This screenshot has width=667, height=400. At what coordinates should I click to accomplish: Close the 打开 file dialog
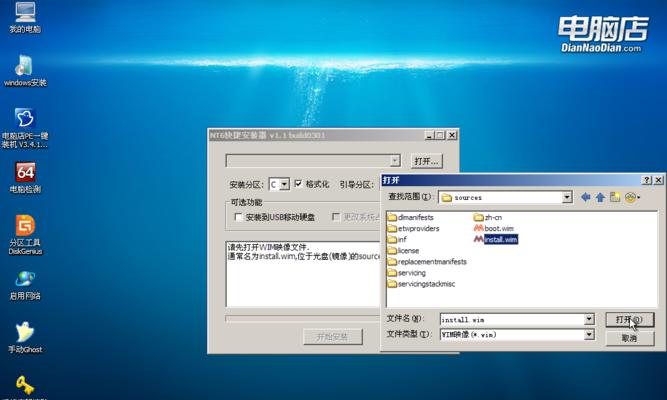pos(658,180)
